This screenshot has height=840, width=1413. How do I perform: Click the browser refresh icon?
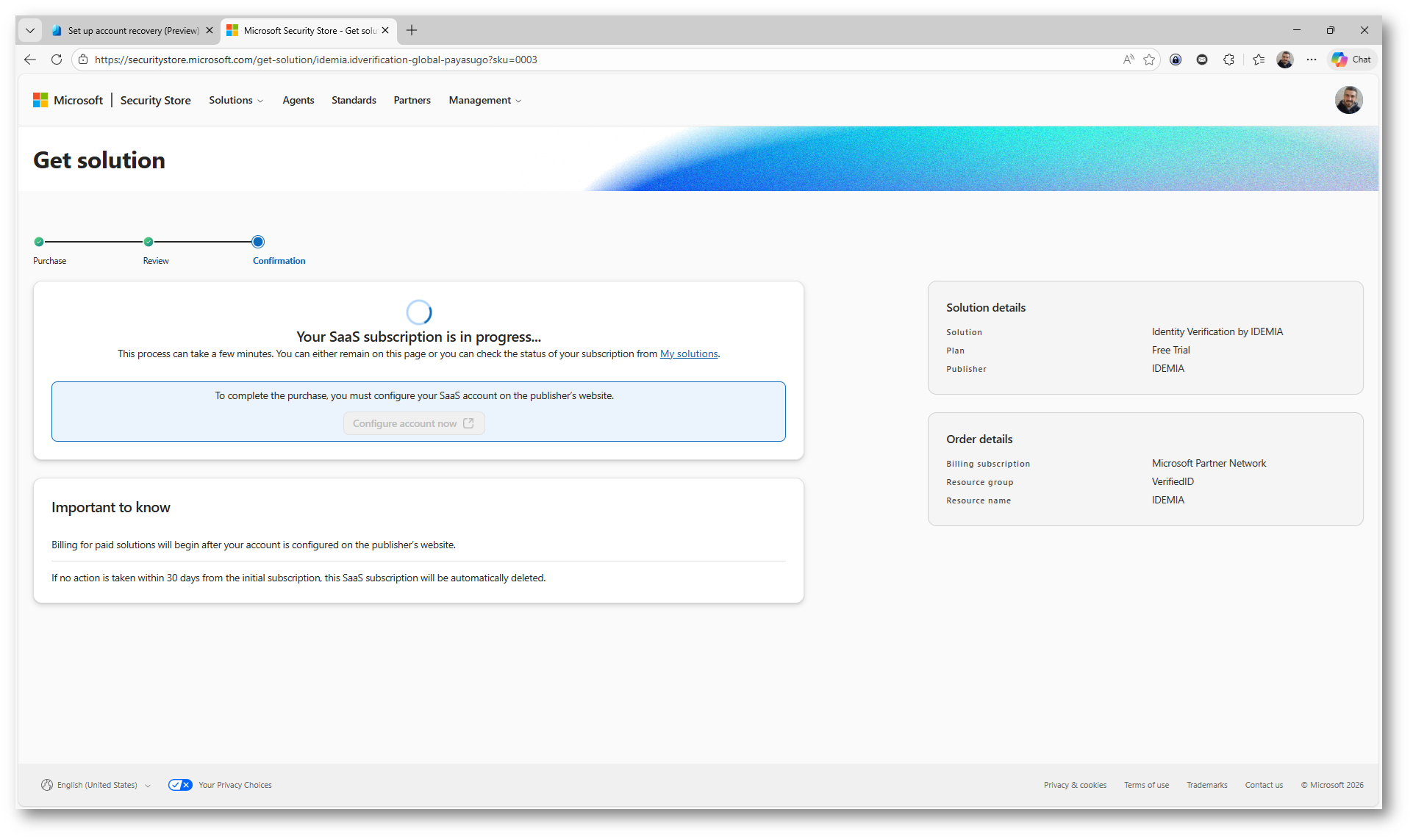tap(57, 60)
